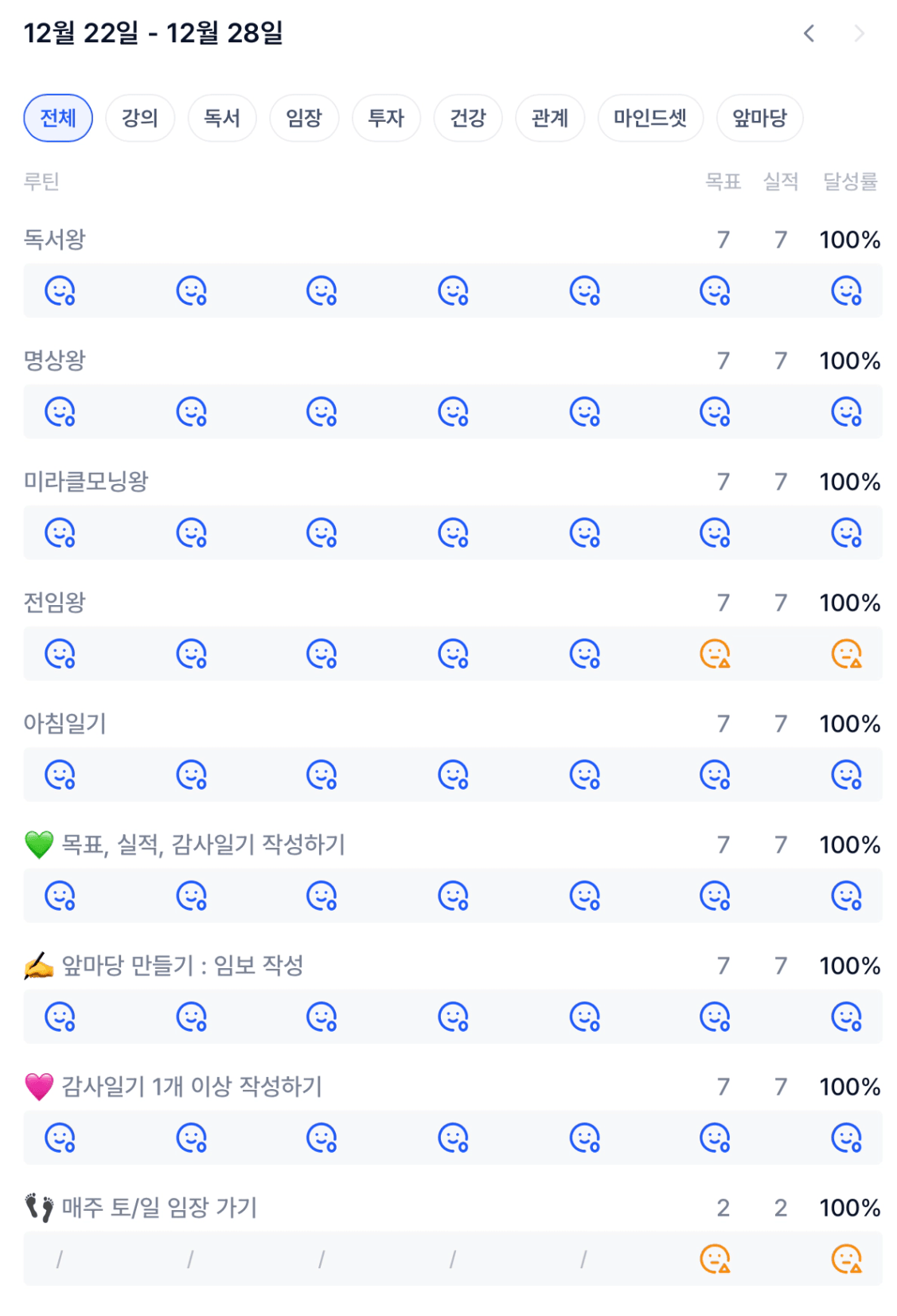
Task: Toggle fourth day smiley for 미라클모닝왕
Action: coord(453,533)
